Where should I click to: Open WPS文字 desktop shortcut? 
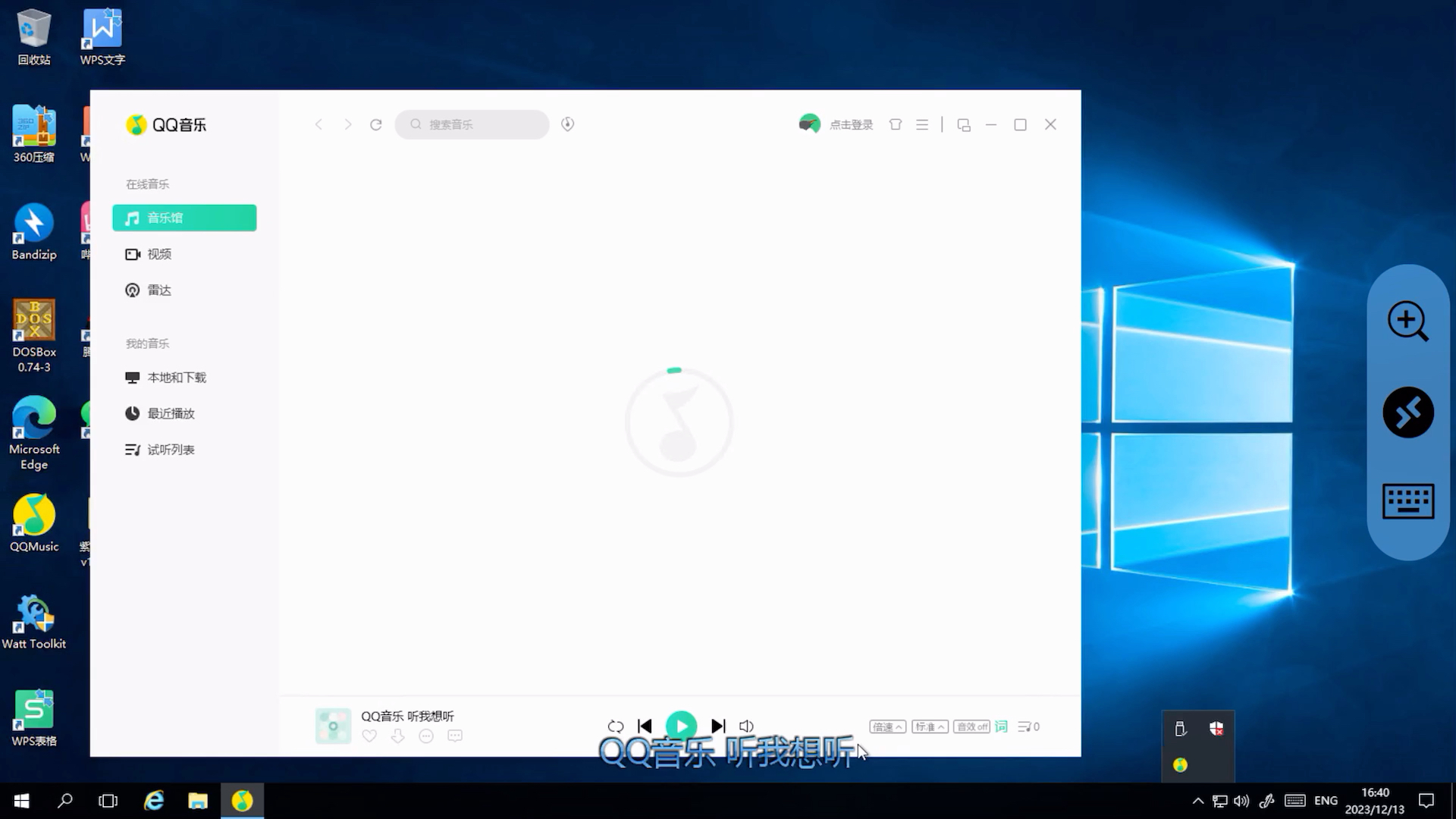pyautogui.click(x=102, y=36)
